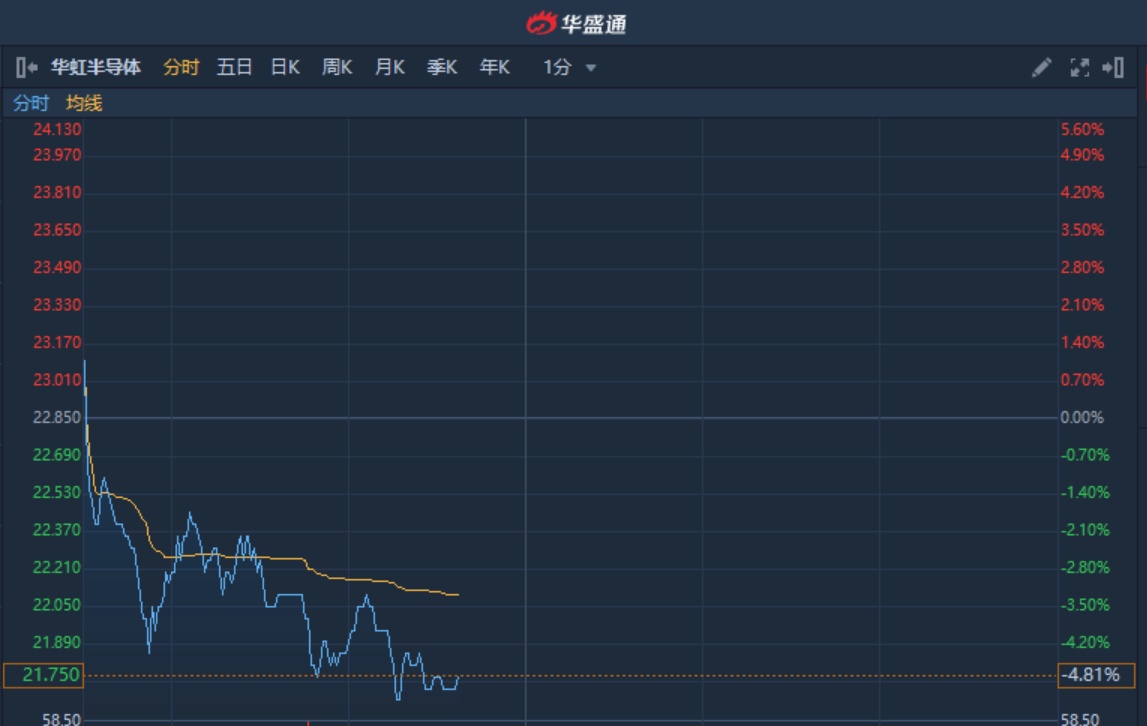Open the 日K chart tab
Screen dimensions: 1147x726
pyautogui.click(x=285, y=68)
